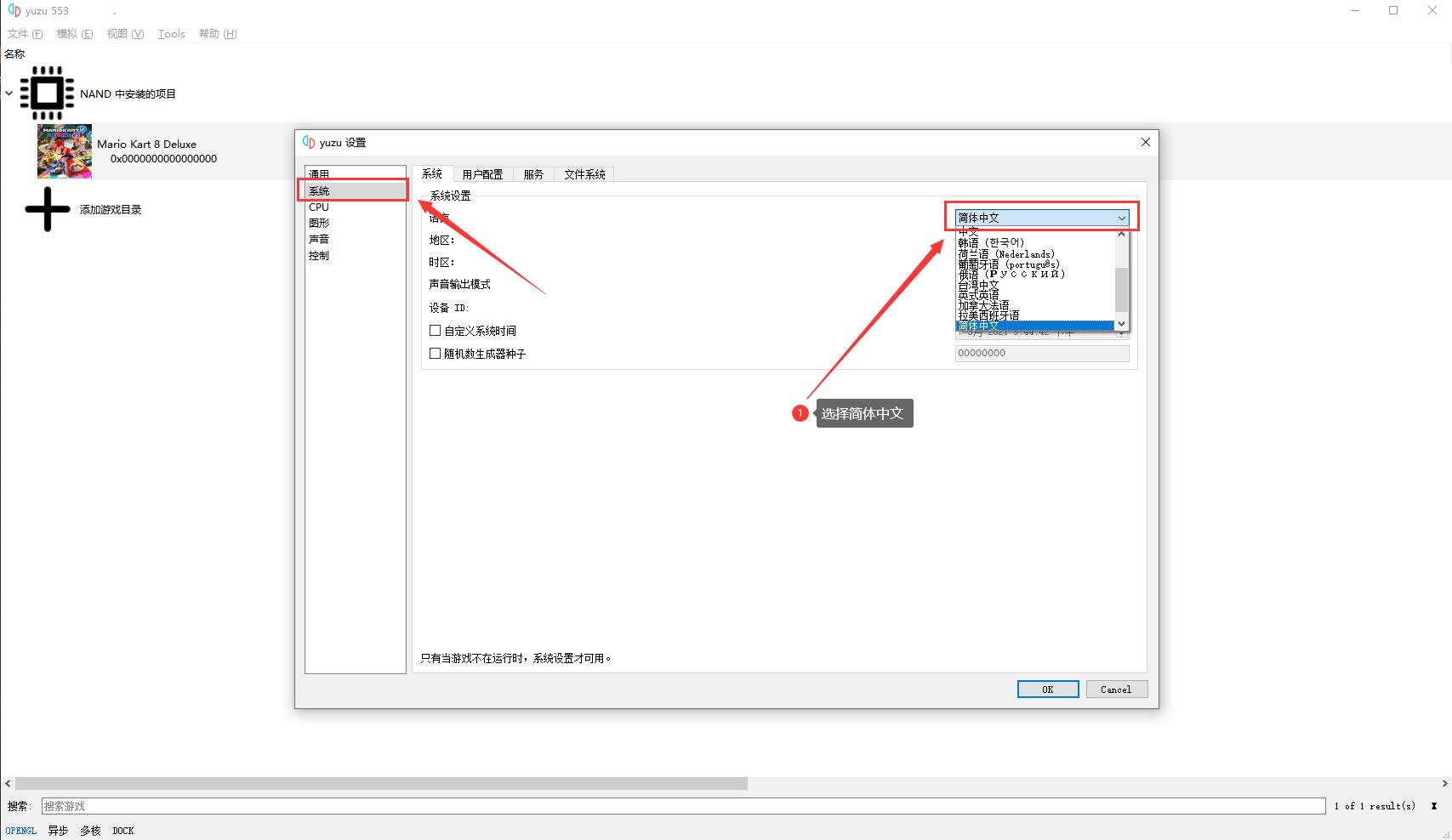
Task: Close the yuzu 设置 dialog
Action: (x=1145, y=142)
